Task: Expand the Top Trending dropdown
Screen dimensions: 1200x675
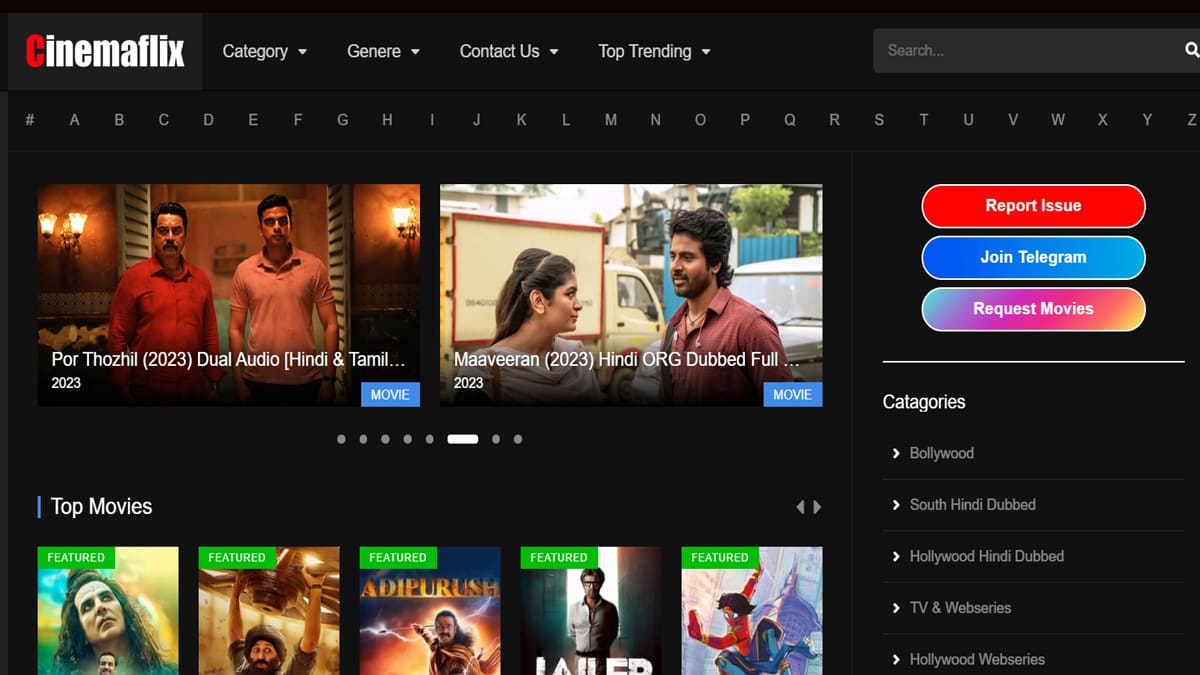Action: coord(655,51)
